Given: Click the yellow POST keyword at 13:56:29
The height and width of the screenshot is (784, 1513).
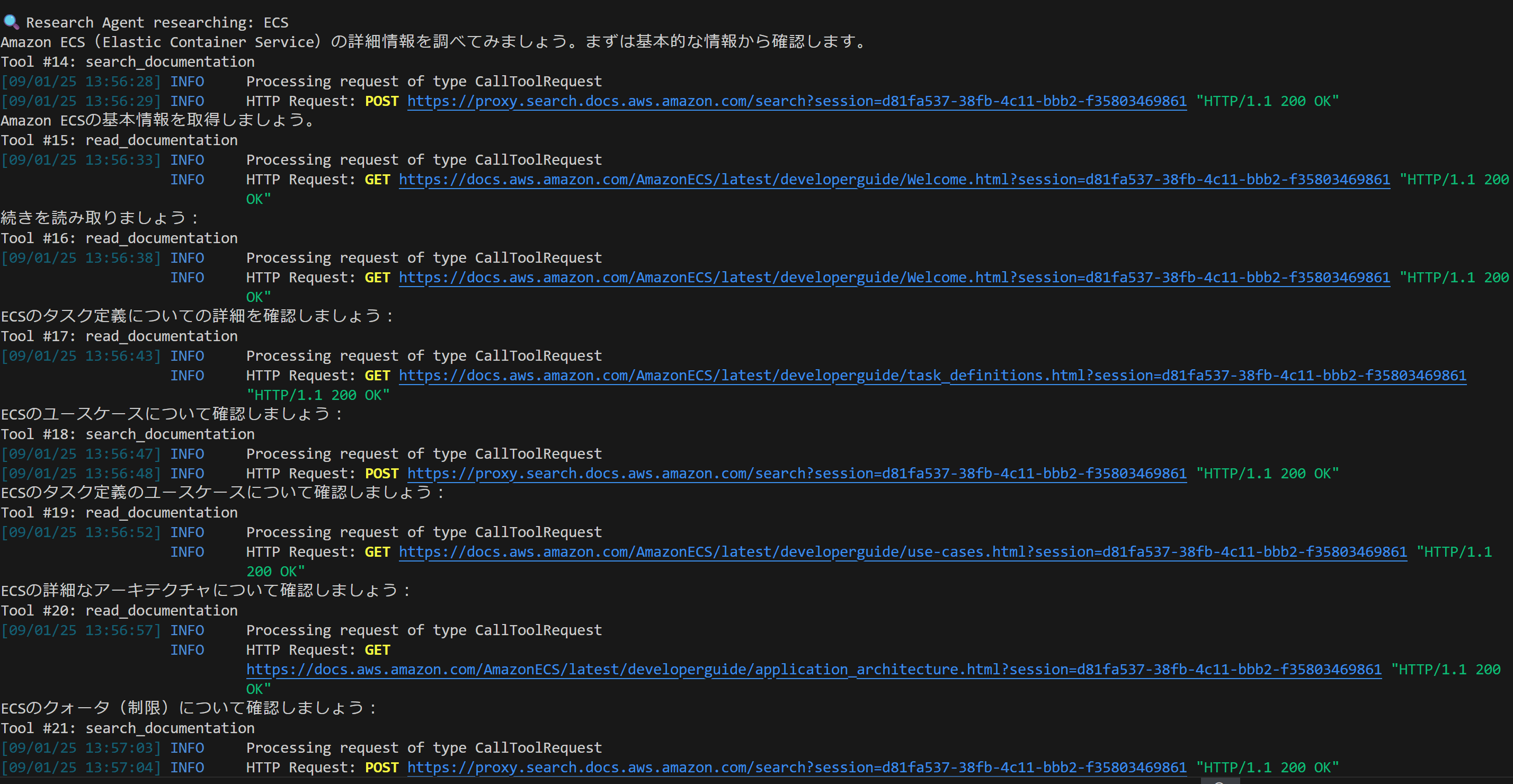Looking at the screenshot, I should pos(382,101).
